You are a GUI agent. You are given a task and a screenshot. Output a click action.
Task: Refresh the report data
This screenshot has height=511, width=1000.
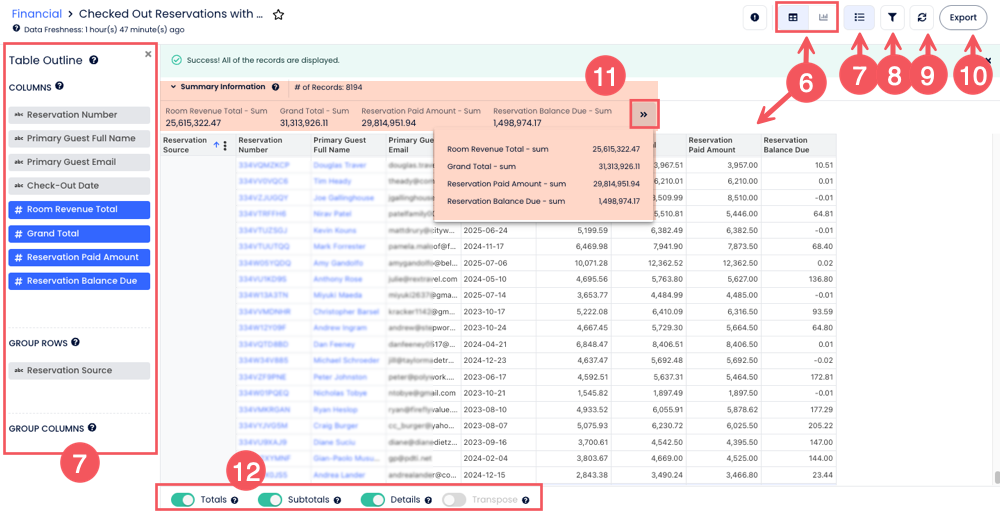925,17
